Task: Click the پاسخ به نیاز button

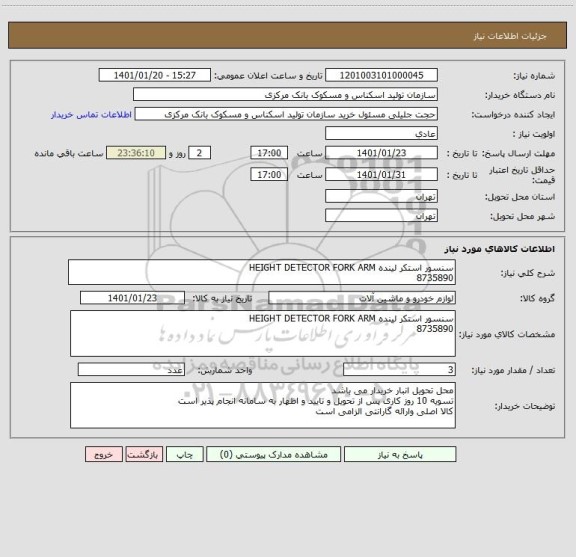Action: pyautogui.click(x=400, y=454)
